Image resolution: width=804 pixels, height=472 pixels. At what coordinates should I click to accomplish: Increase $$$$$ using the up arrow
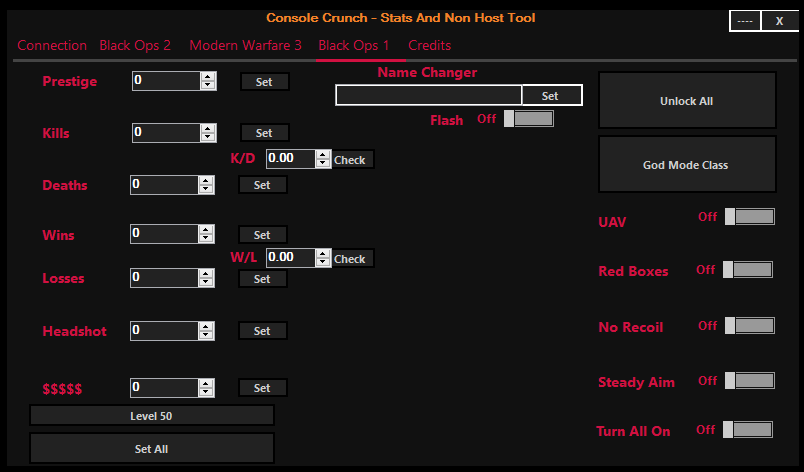[206, 384]
